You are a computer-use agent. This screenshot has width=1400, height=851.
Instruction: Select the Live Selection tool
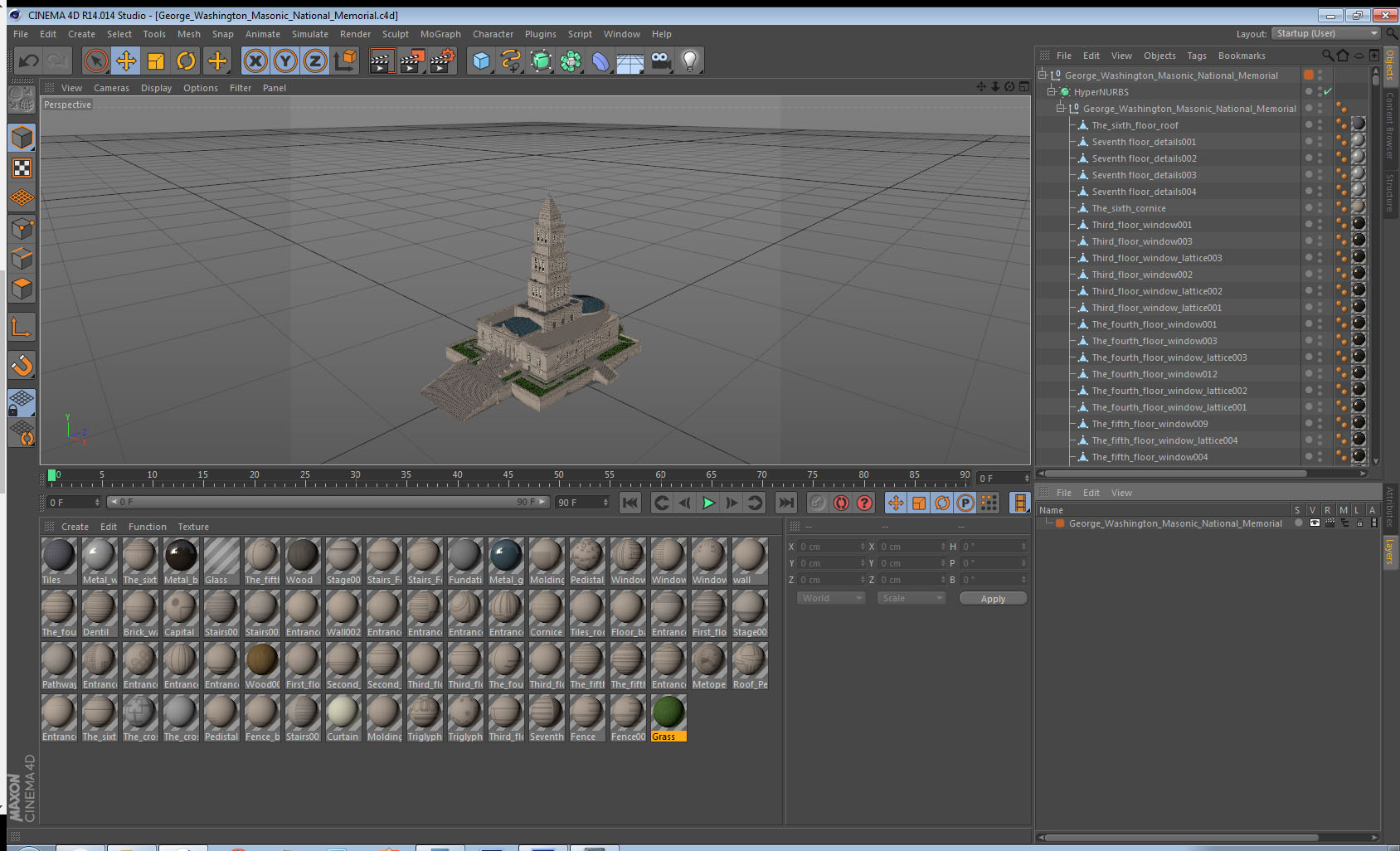(96, 61)
